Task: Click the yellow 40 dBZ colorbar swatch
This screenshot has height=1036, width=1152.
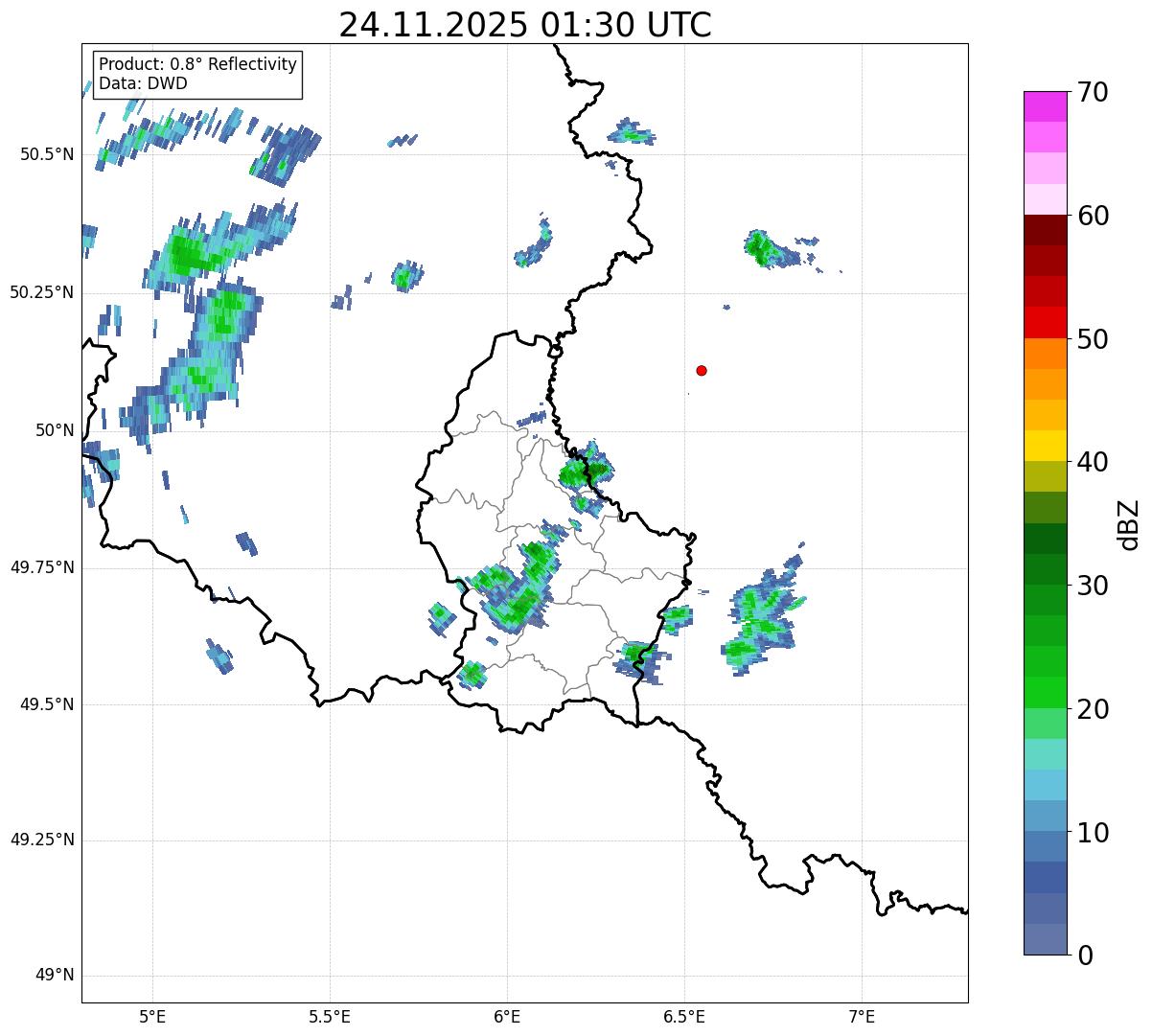Action: point(1045,446)
